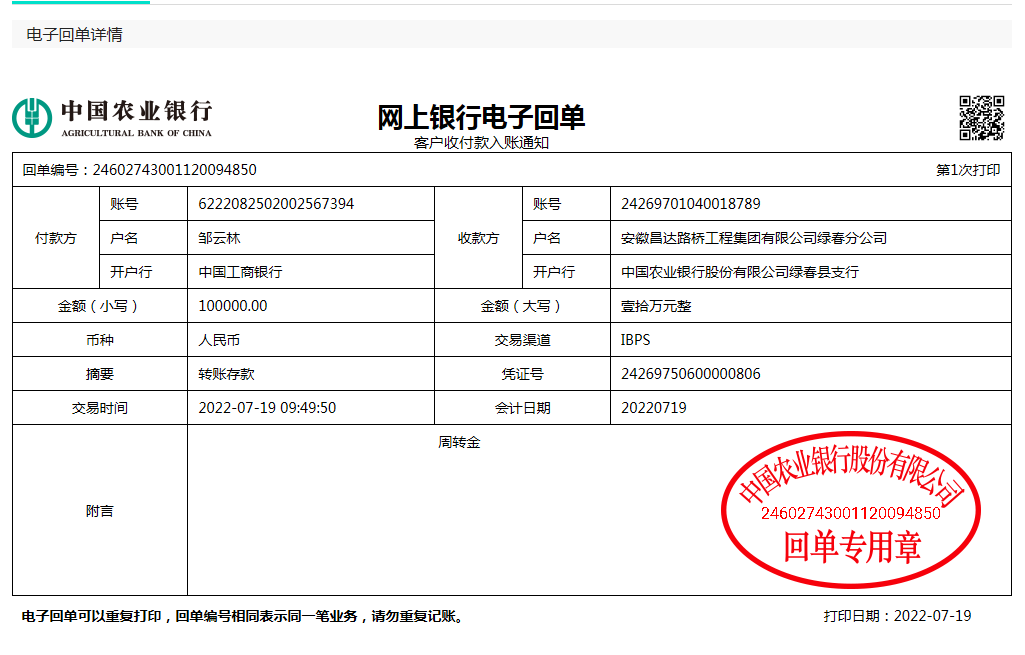Click the 网上银行电子回单 title
The height and width of the screenshot is (655, 1025).
[x=481, y=117]
